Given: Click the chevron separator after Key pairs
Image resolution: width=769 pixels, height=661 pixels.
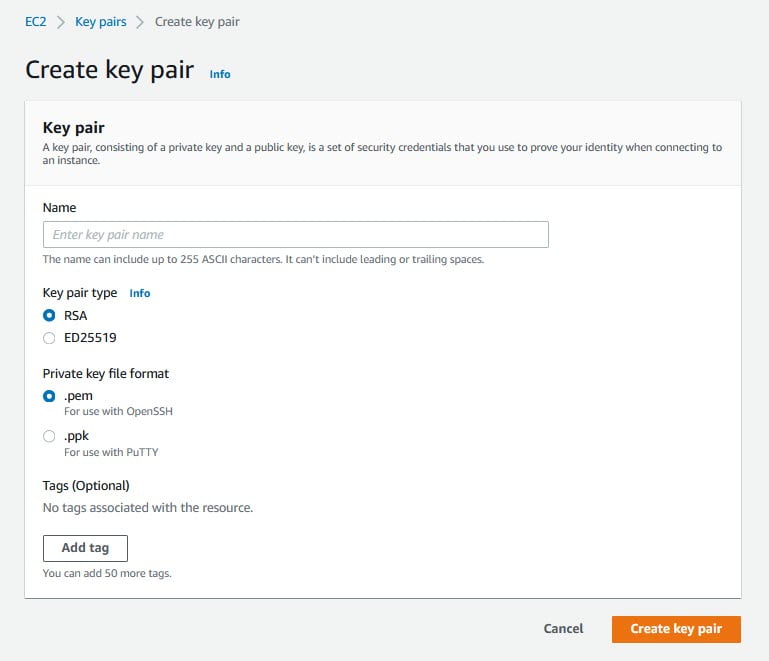Looking at the screenshot, I should 140,23.
